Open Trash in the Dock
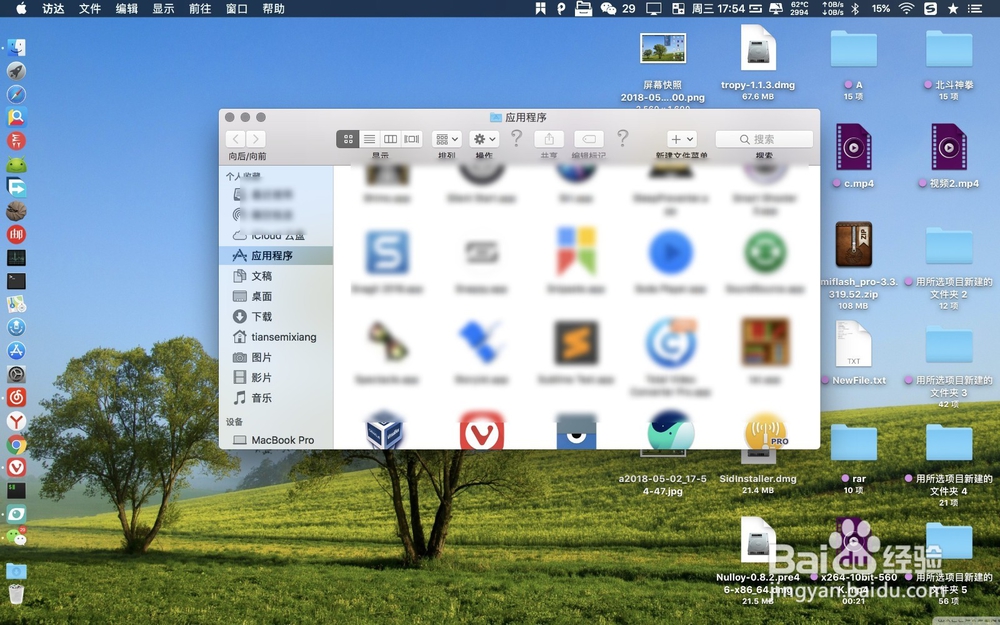The height and width of the screenshot is (625, 1000). 16,594
